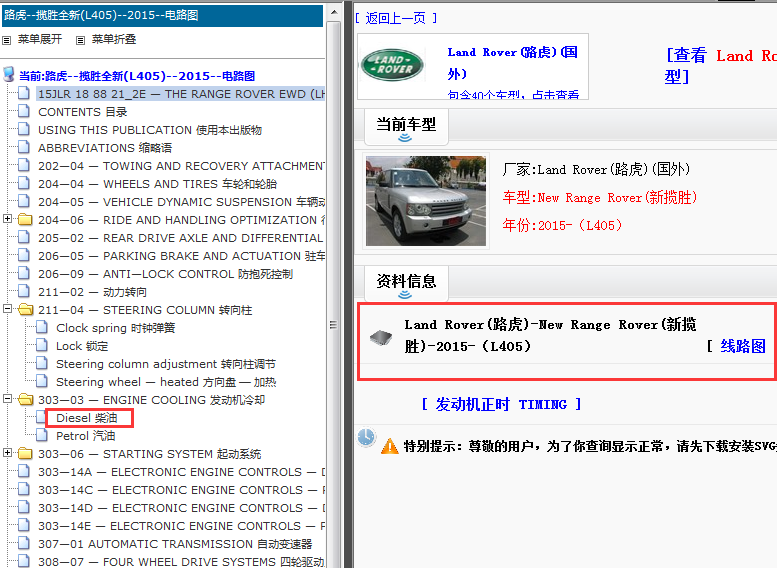The height and width of the screenshot is (568, 777).
Task: Click the page icon of CONTENTS 目录
Action: (x=24, y=111)
